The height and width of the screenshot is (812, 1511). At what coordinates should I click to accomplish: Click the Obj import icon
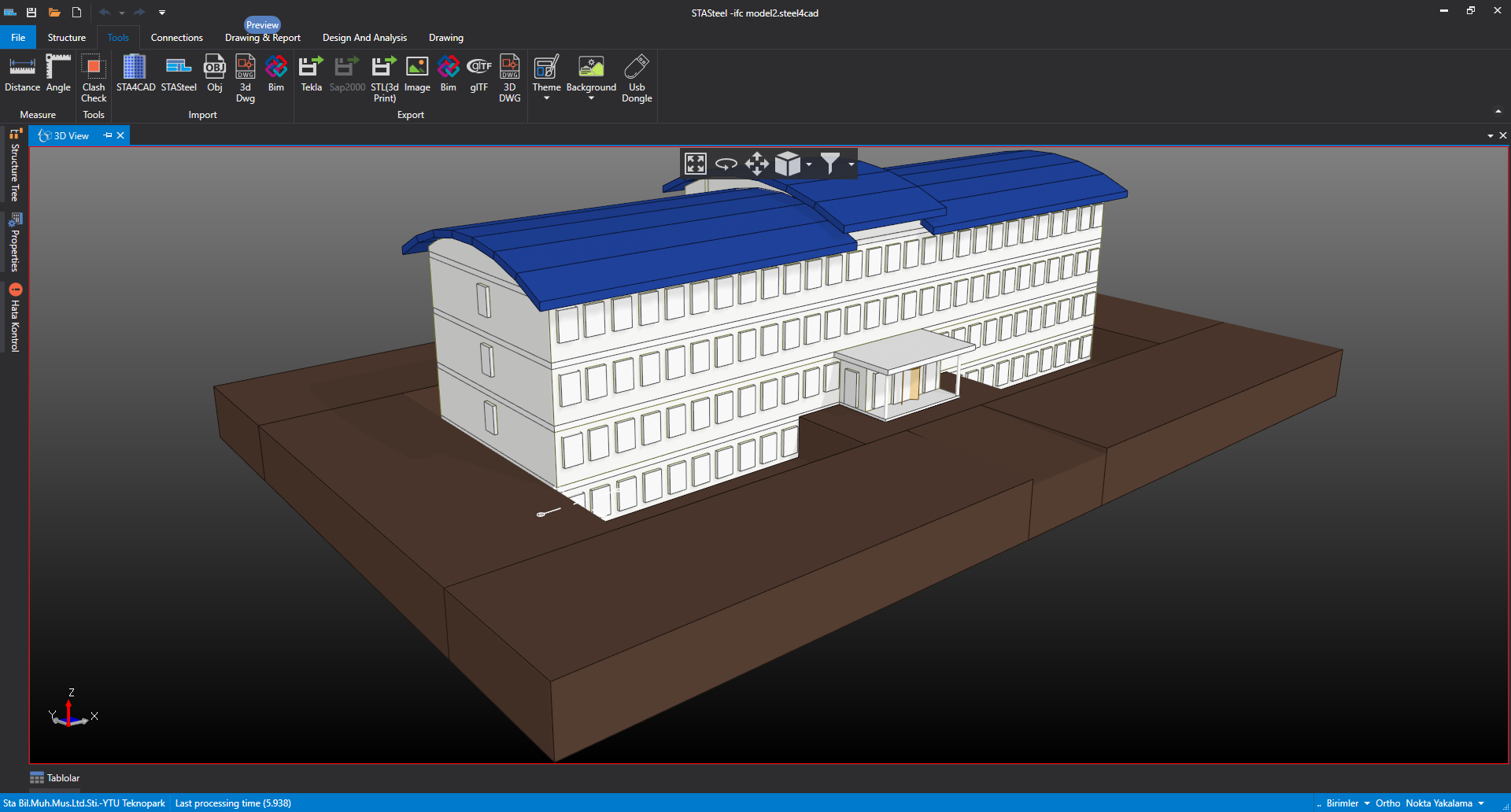point(215,74)
